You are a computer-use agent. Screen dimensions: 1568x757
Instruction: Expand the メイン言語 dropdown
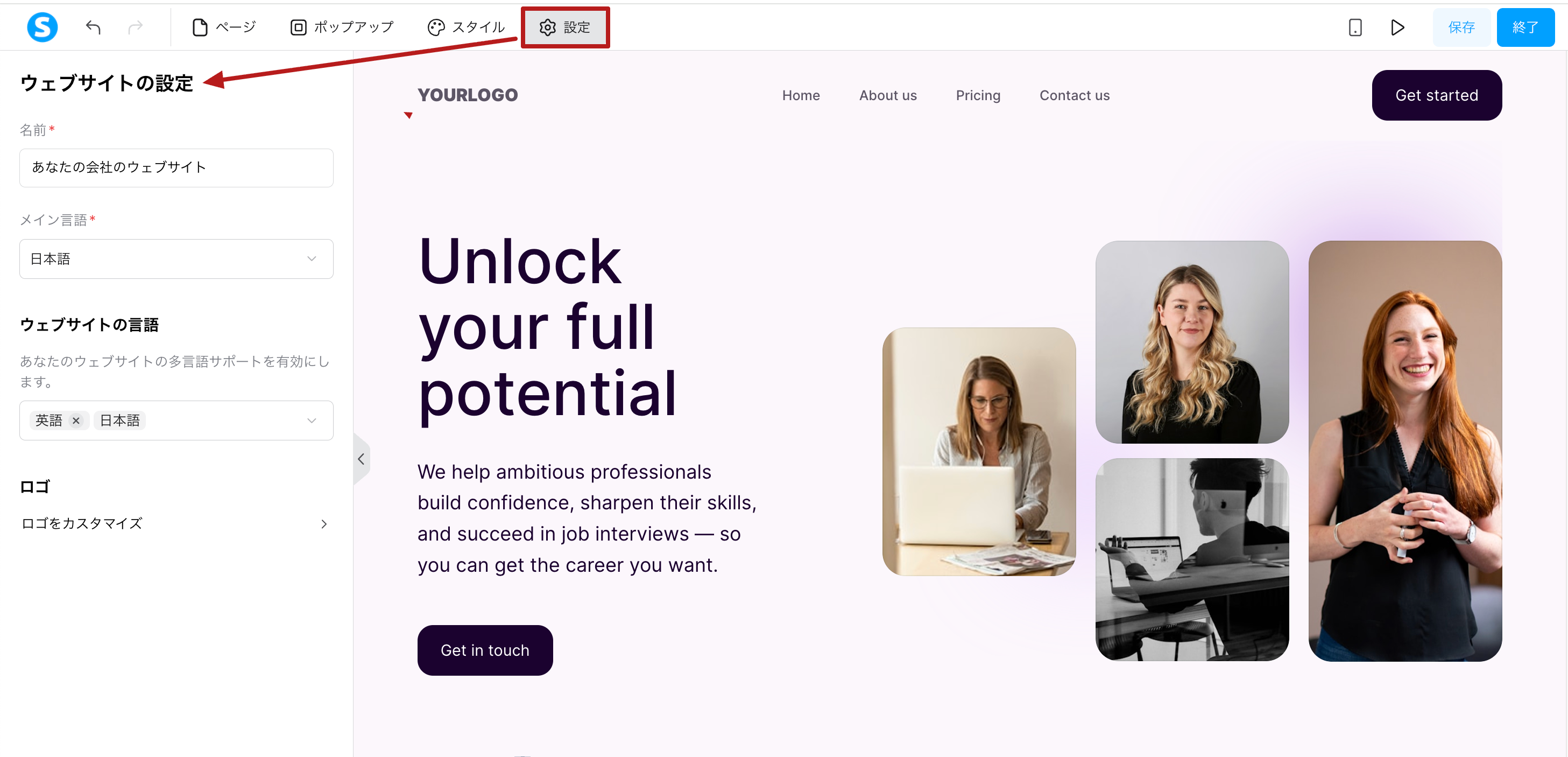(x=176, y=259)
